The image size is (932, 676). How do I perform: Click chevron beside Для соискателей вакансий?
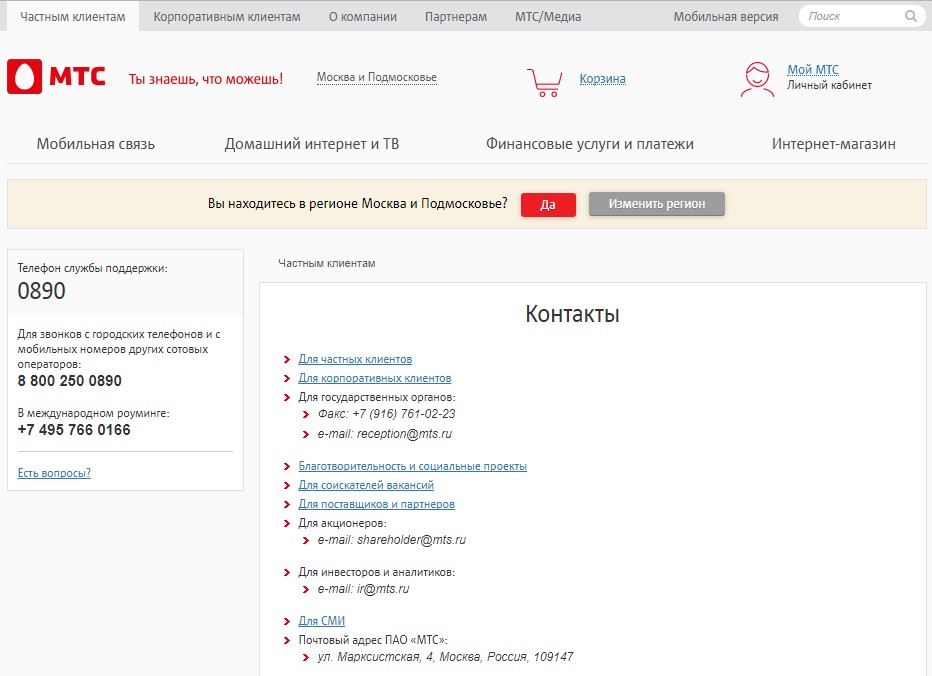pos(287,486)
